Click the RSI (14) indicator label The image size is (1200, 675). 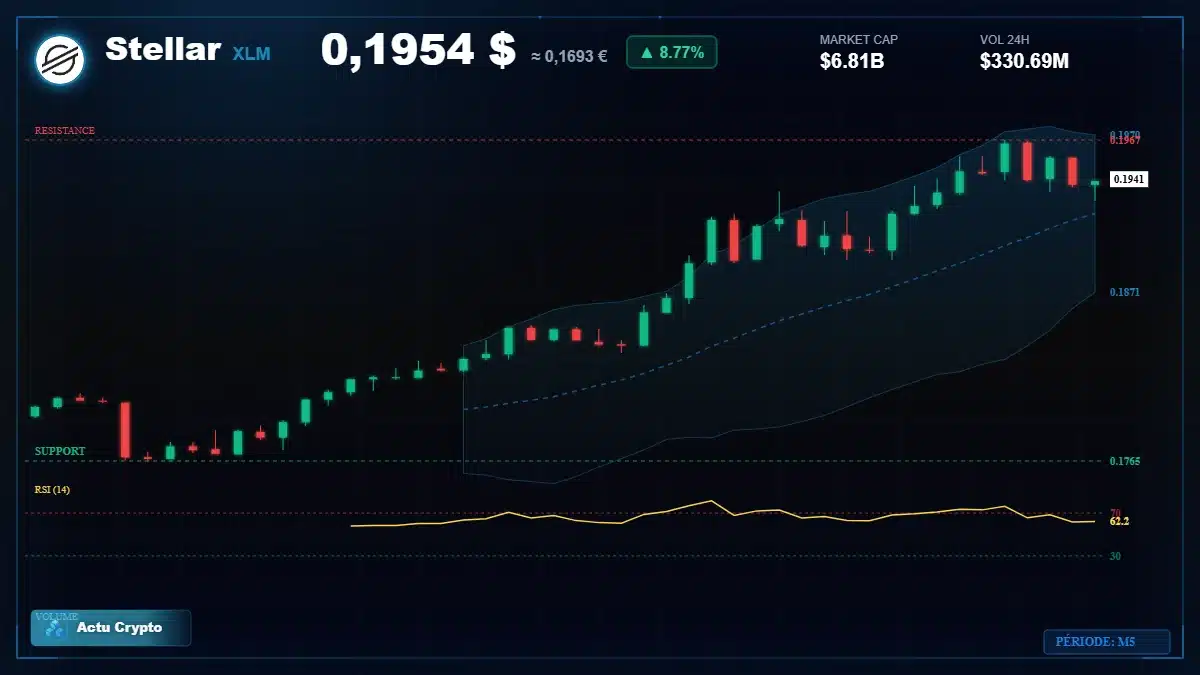[53, 489]
